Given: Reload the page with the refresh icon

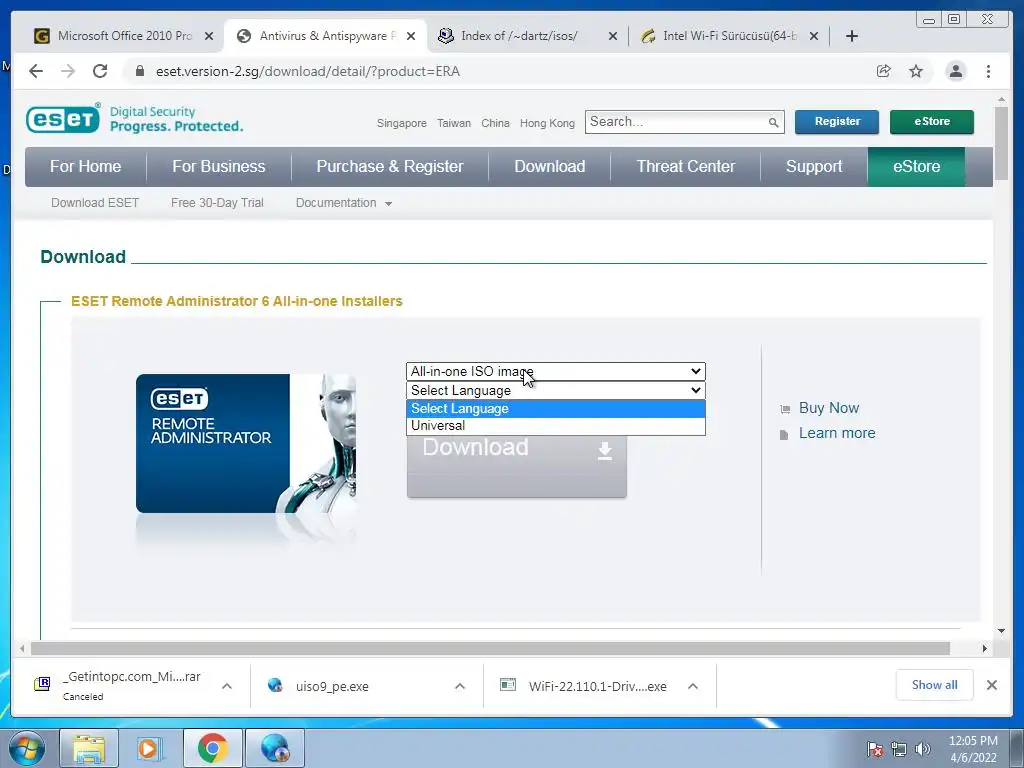Looking at the screenshot, I should [100, 71].
